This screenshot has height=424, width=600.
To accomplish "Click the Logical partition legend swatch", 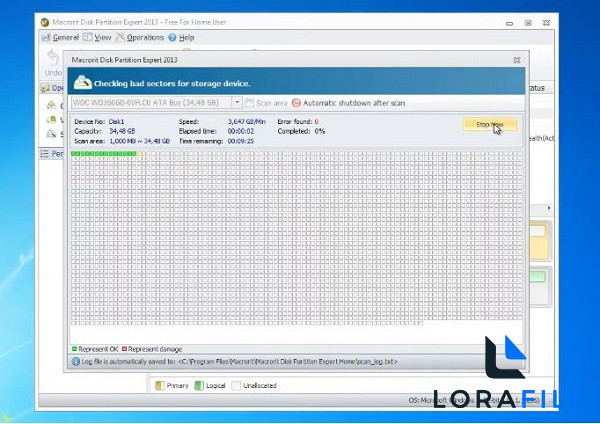I will 199,386.
